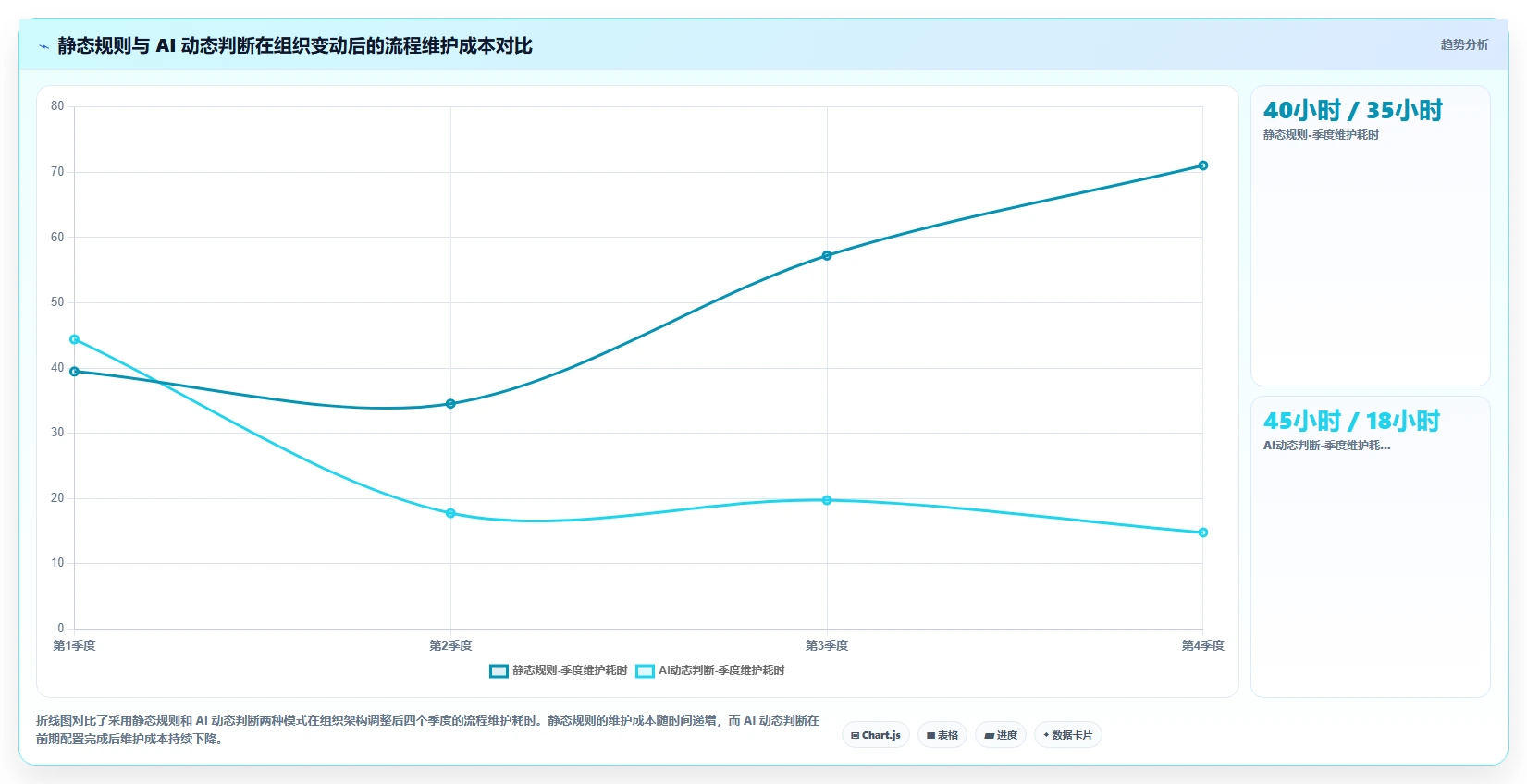
Task: Click the trend icon beside the chart title
Action: (43, 46)
